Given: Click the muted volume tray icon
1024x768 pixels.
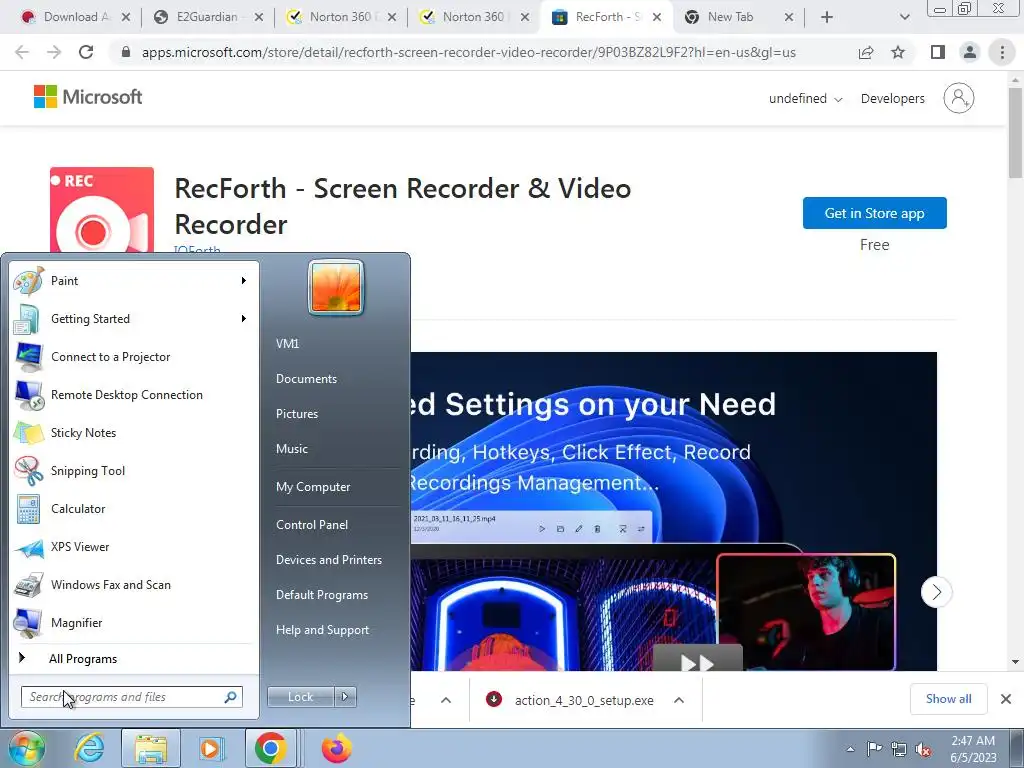Looking at the screenshot, I should click(923, 749).
